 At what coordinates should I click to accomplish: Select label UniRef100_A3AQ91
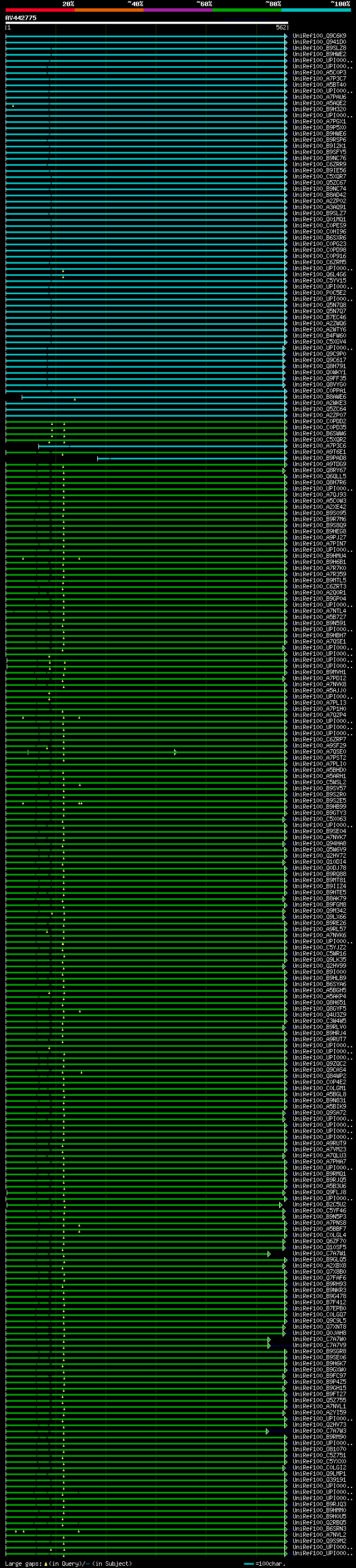click(319, 207)
